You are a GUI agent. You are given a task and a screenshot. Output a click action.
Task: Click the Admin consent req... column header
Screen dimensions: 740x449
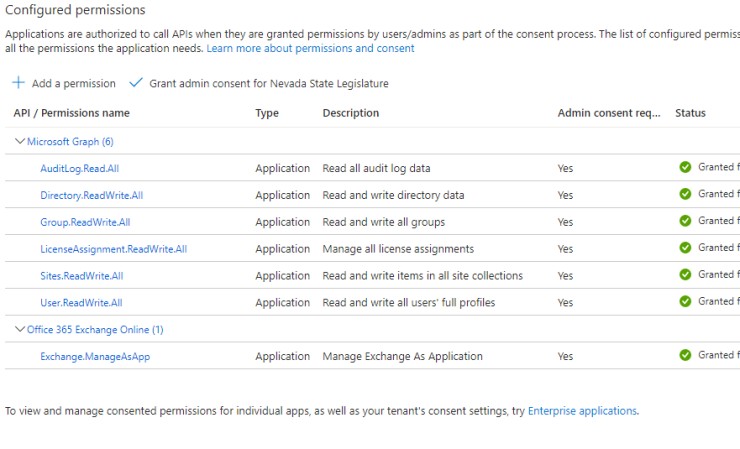(609, 113)
